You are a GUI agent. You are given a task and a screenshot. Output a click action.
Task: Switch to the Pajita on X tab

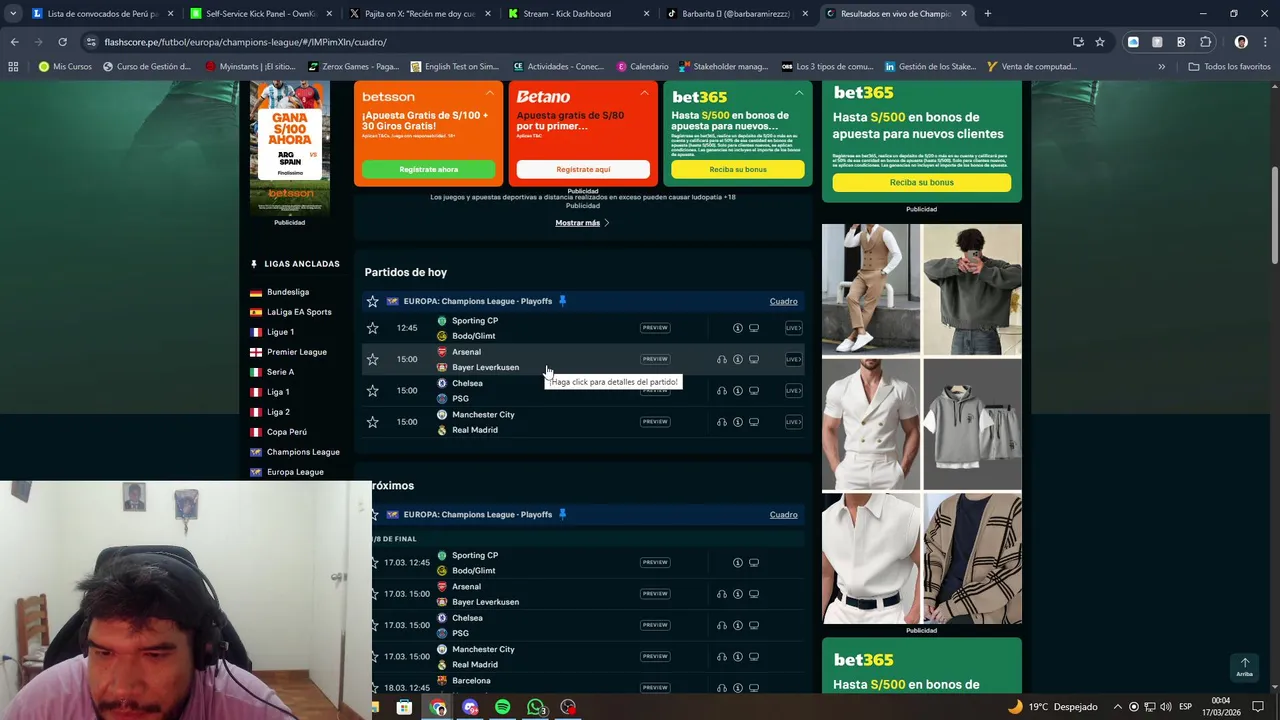click(x=419, y=14)
